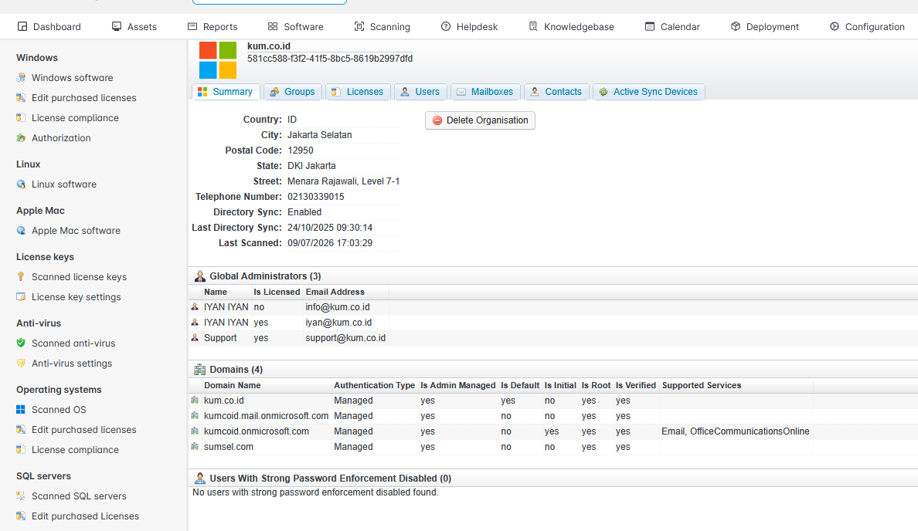The image size is (918, 531).
Task: Select iyan@kum.co.id email address
Action: click(x=338, y=323)
